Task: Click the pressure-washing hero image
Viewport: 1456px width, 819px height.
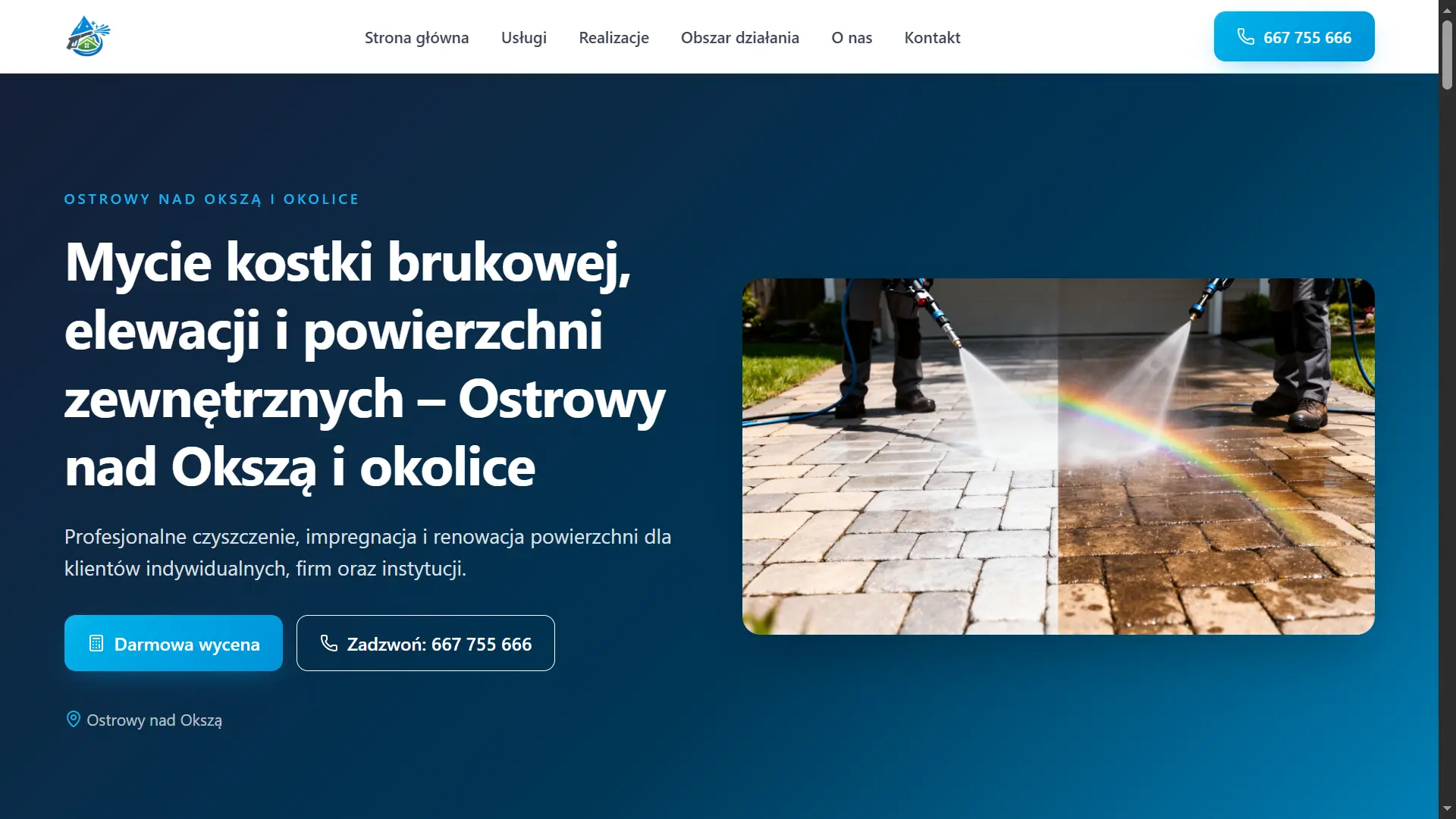Action: [x=1058, y=457]
